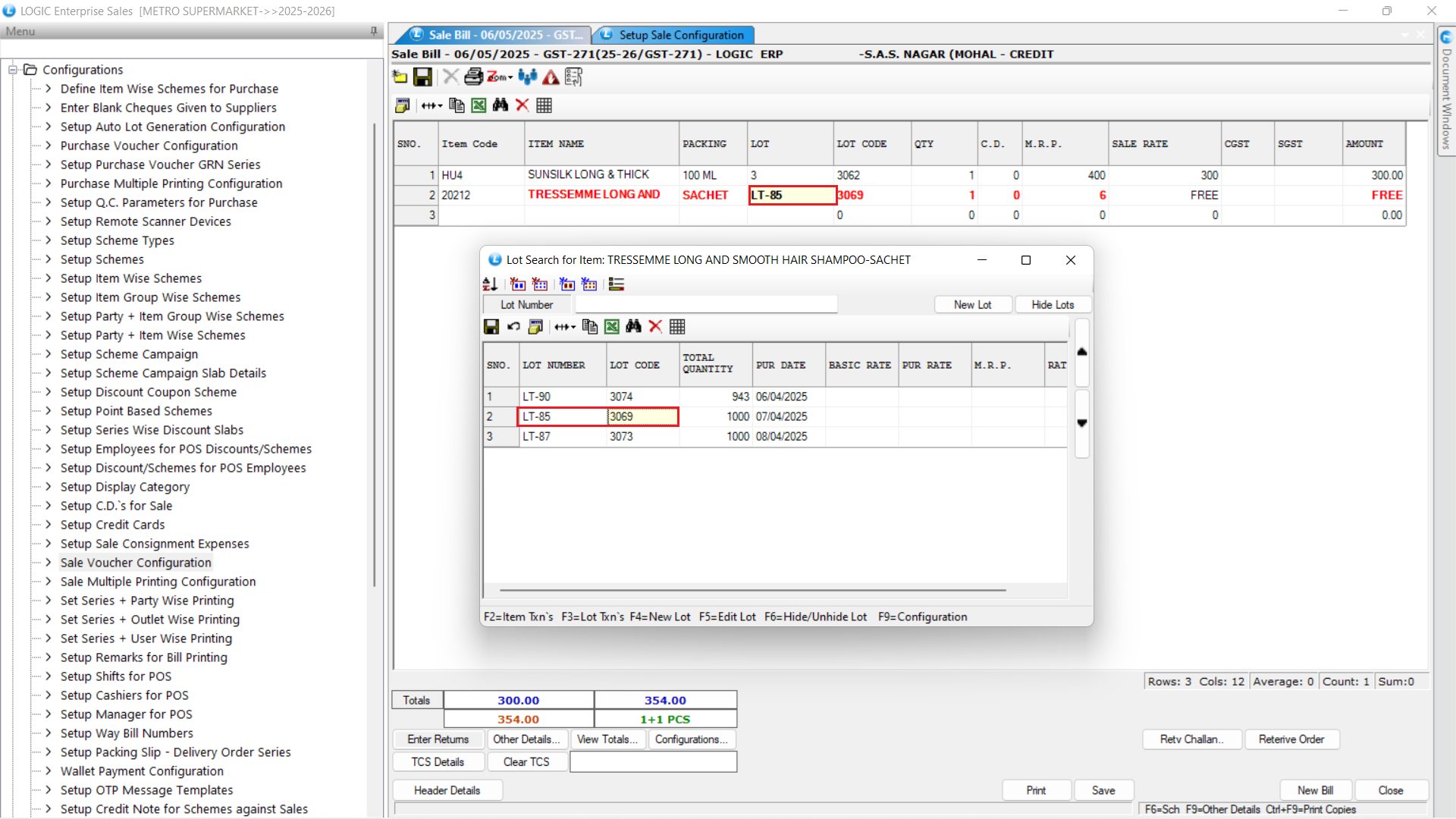Click the Lot Number search input field
Image resolution: width=1456 pixels, height=819 pixels.
[705, 305]
